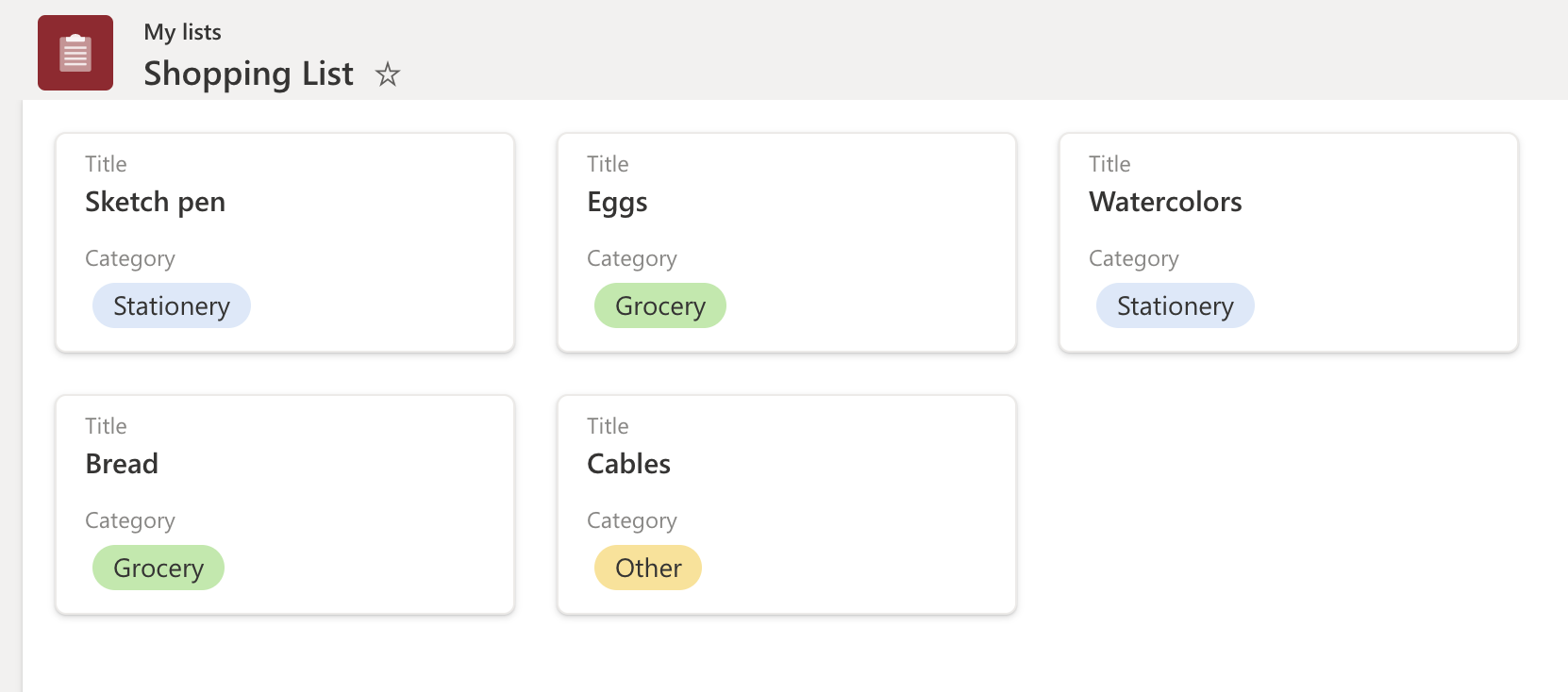Select the Stationery pill on Watercolors
The width and height of the screenshot is (1568, 692).
pos(1175,305)
